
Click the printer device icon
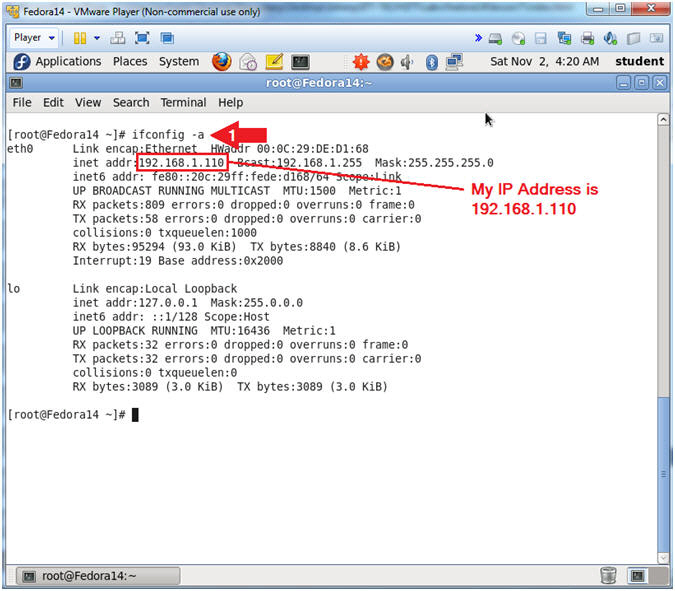[x=587, y=39]
